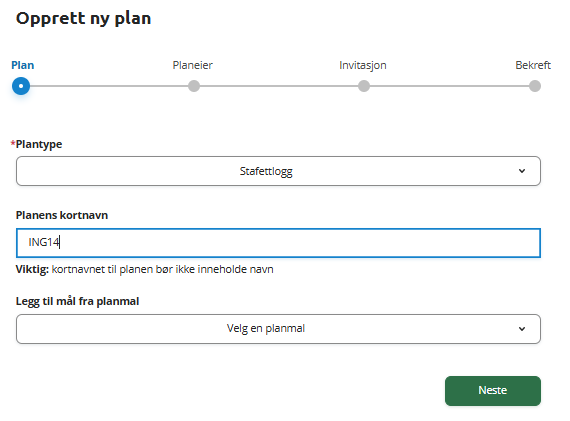This screenshot has height=421, width=570.
Task: Click the chevron arrow in Plantype dropdown
Action: point(522,171)
